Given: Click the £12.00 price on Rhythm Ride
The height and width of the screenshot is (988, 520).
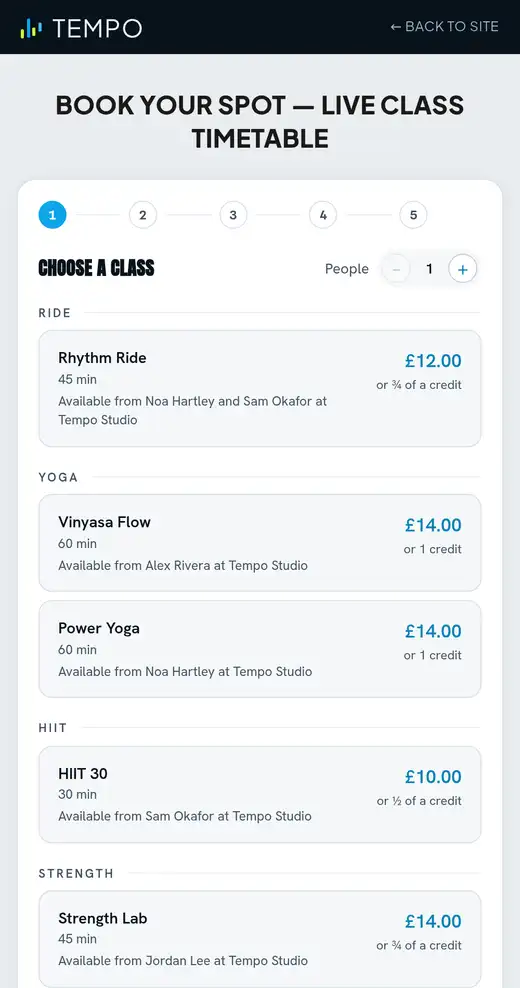Looking at the screenshot, I should 433,361.
